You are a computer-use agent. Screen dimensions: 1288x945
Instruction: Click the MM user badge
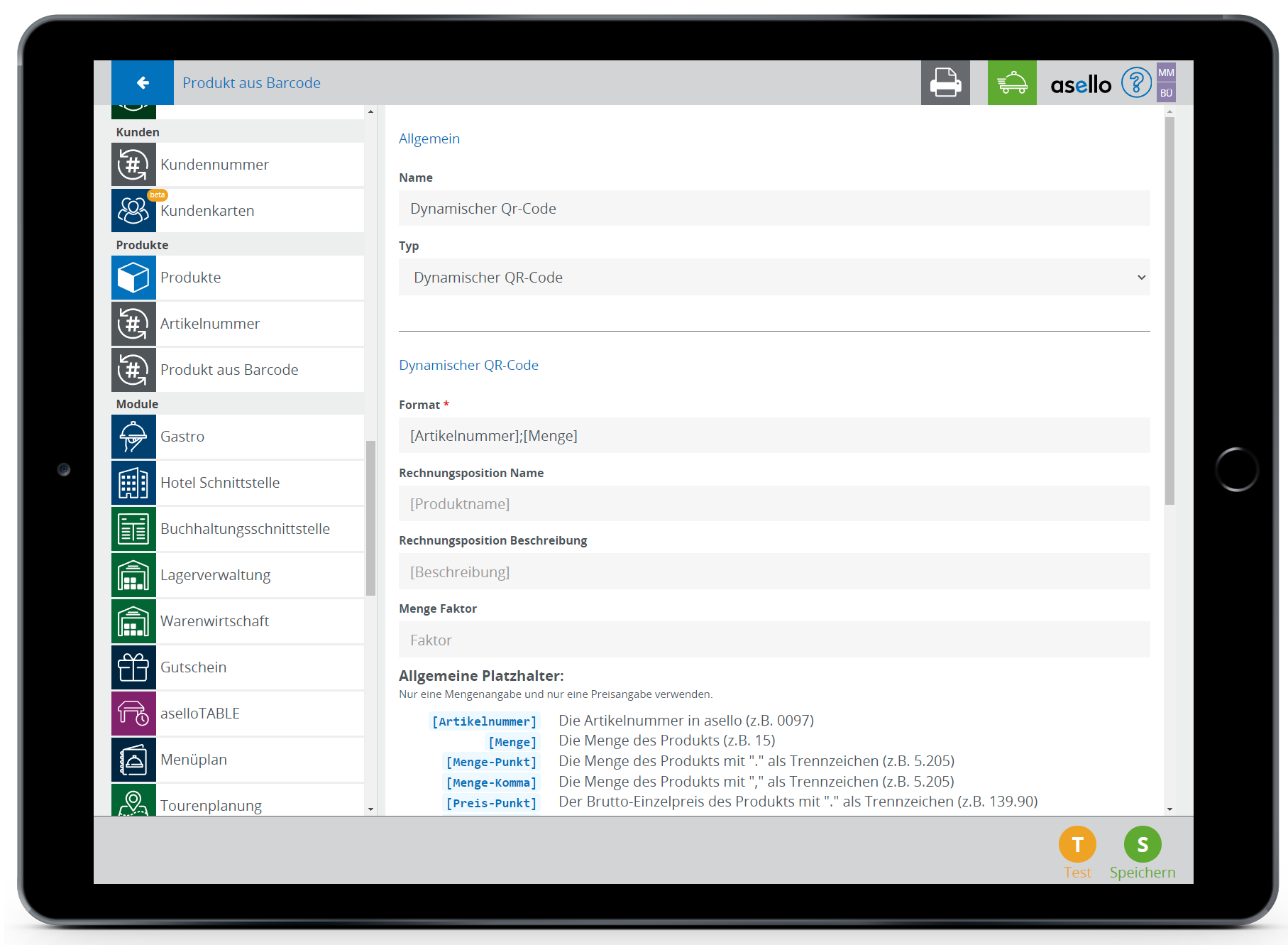[1166, 72]
